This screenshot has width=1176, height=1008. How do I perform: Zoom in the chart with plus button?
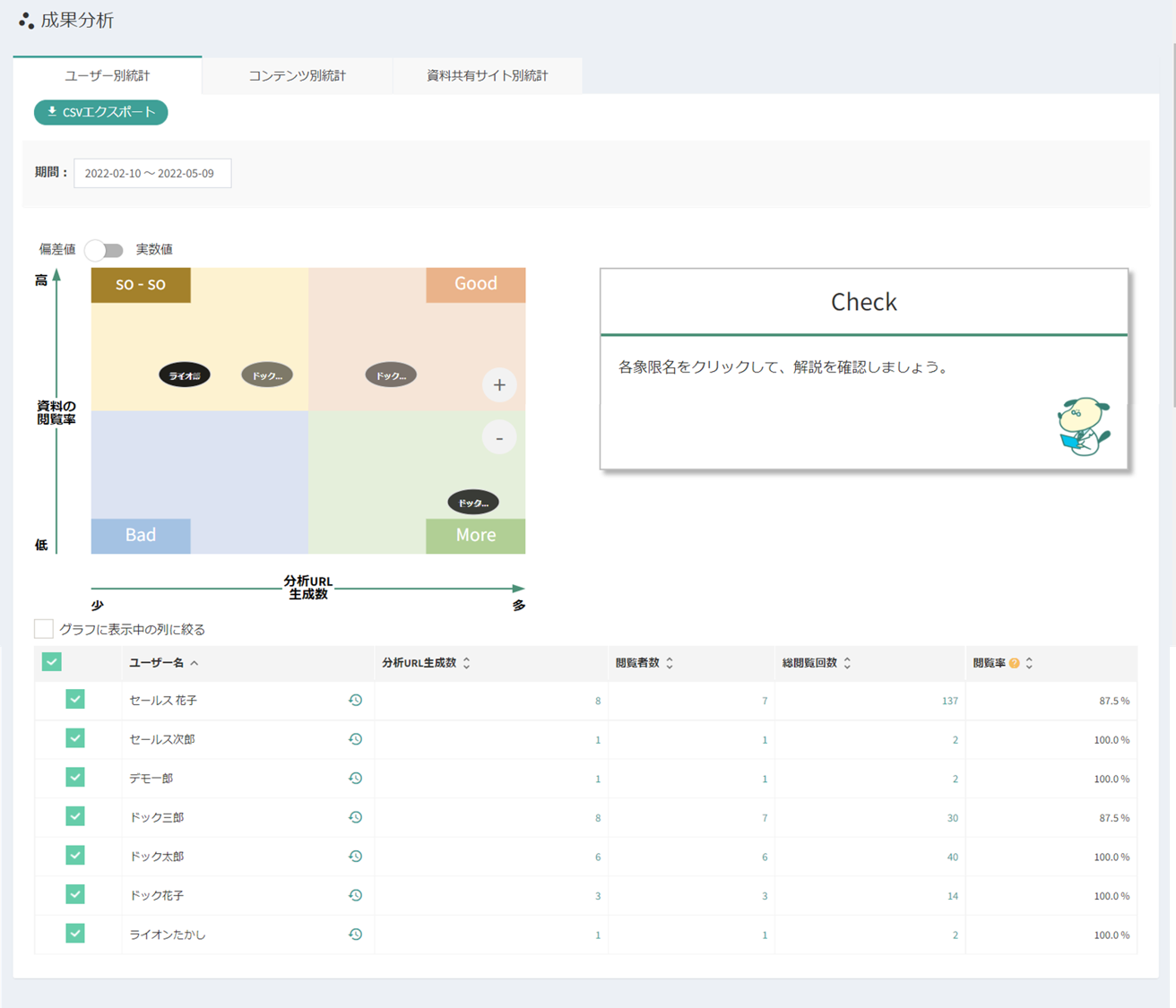[499, 385]
